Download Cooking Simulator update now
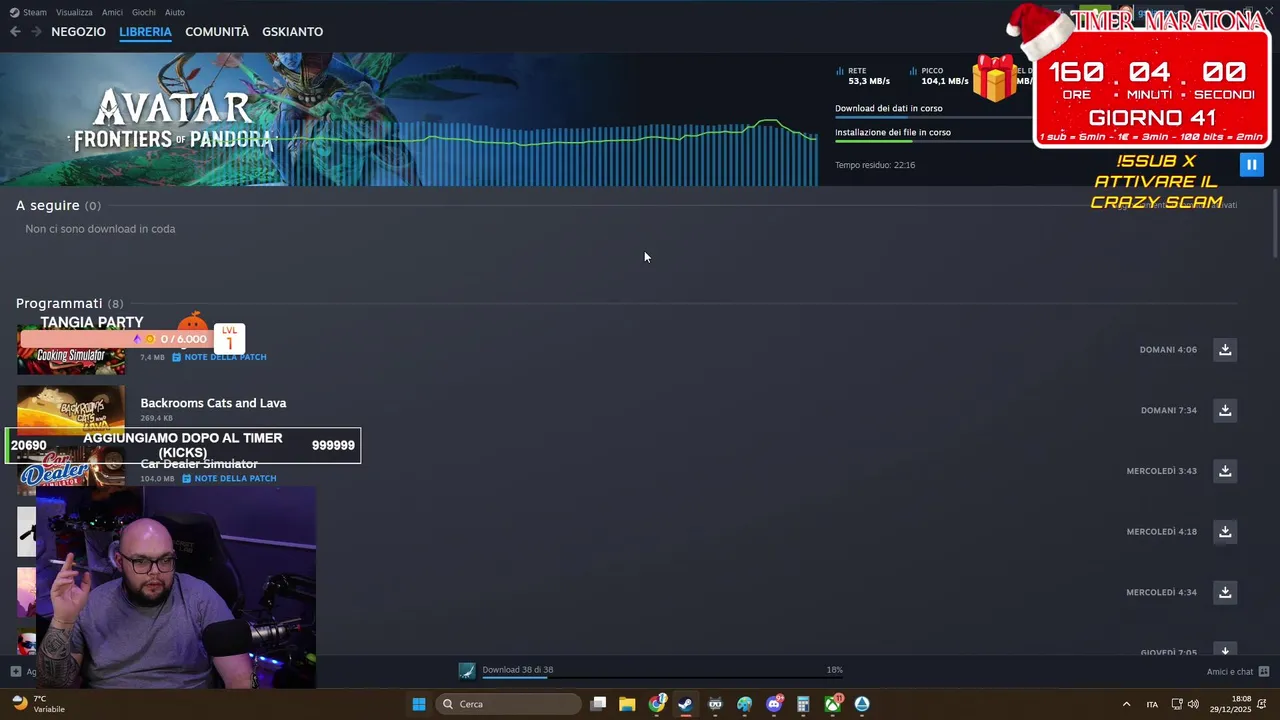The image size is (1280, 720). [x=1225, y=349]
